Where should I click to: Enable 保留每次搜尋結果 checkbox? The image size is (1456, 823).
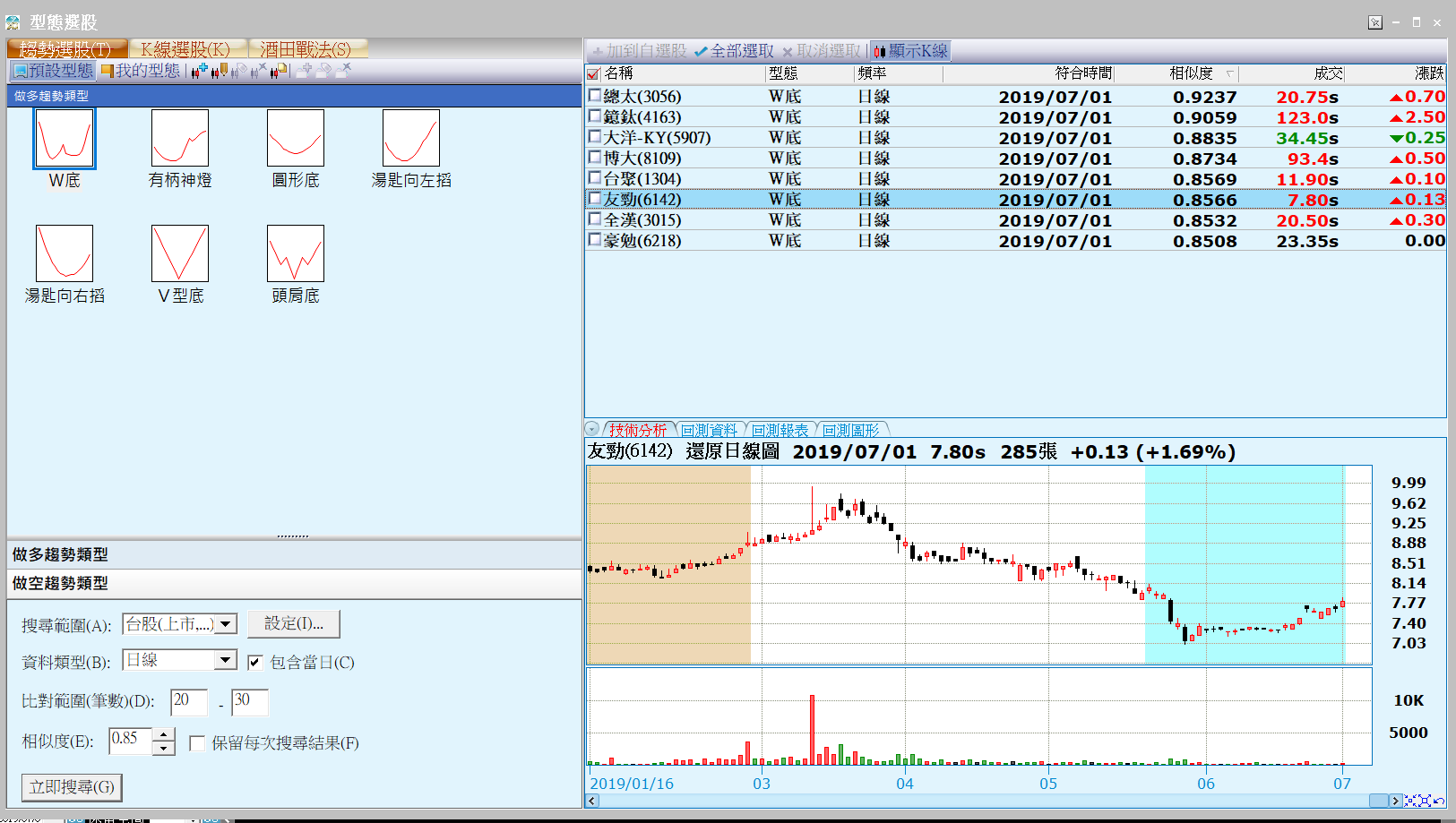197,743
